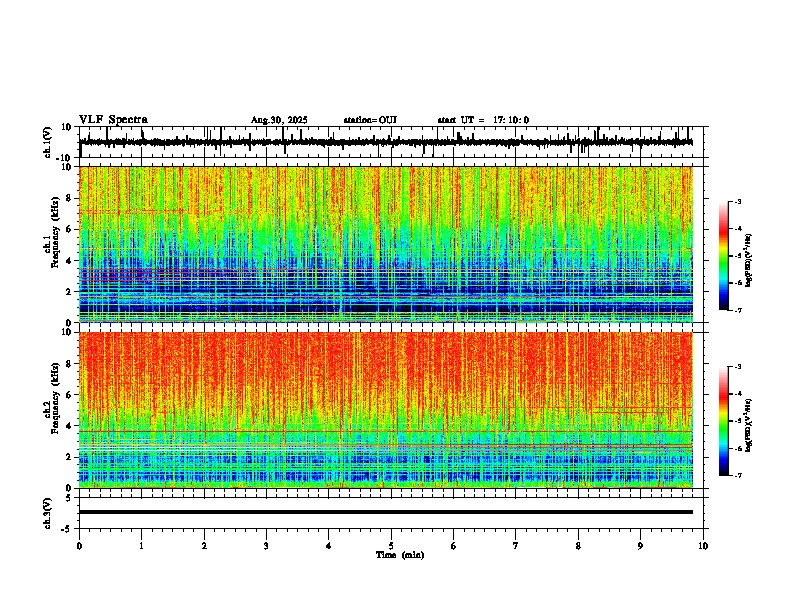Click the "-7" label on ch.1 color bar
Viewport: 792px width, 612px height.
pos(737,310)
